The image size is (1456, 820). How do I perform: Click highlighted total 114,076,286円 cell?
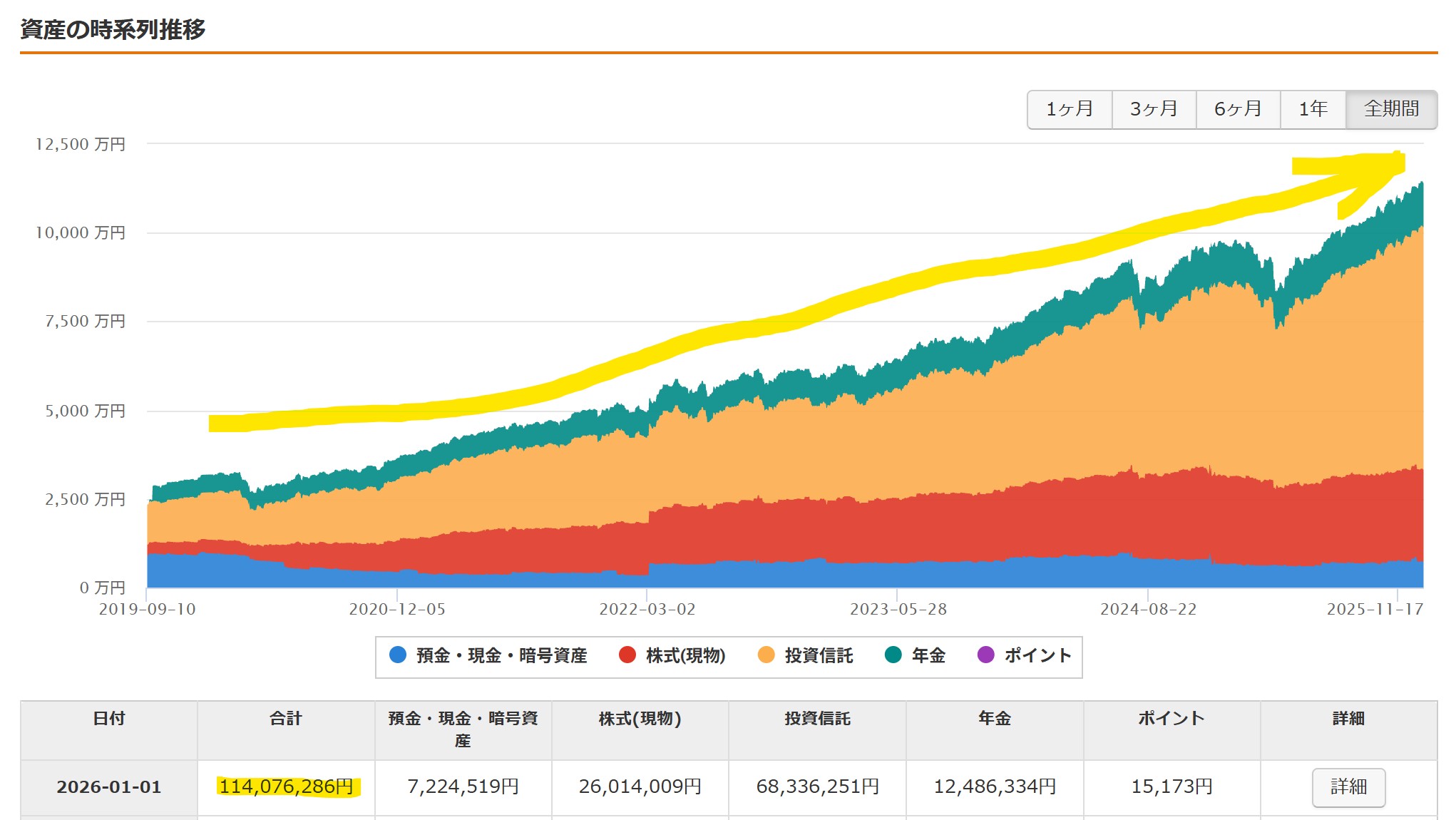point(286,786)
